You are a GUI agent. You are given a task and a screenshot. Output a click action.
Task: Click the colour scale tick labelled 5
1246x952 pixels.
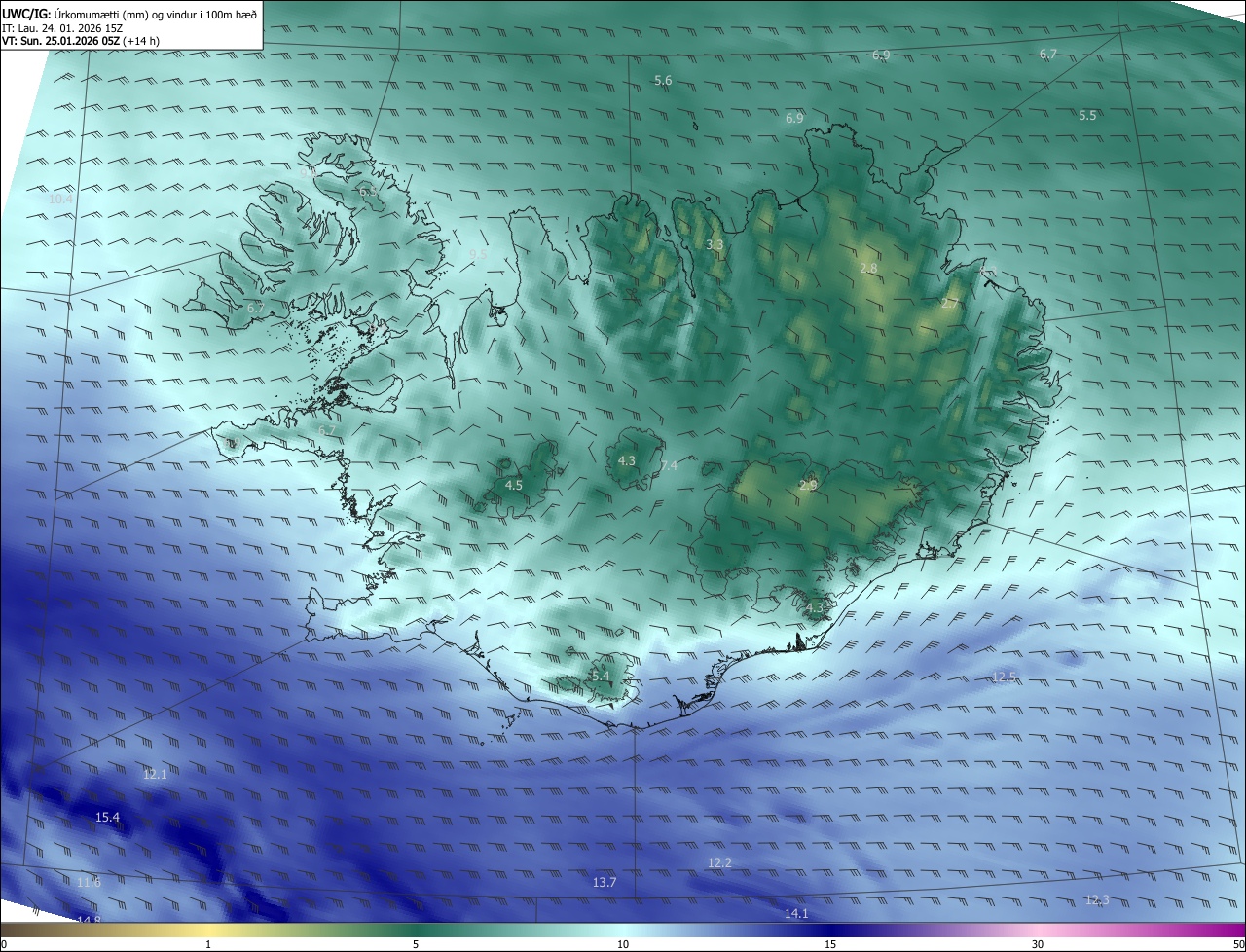point(416,944)
